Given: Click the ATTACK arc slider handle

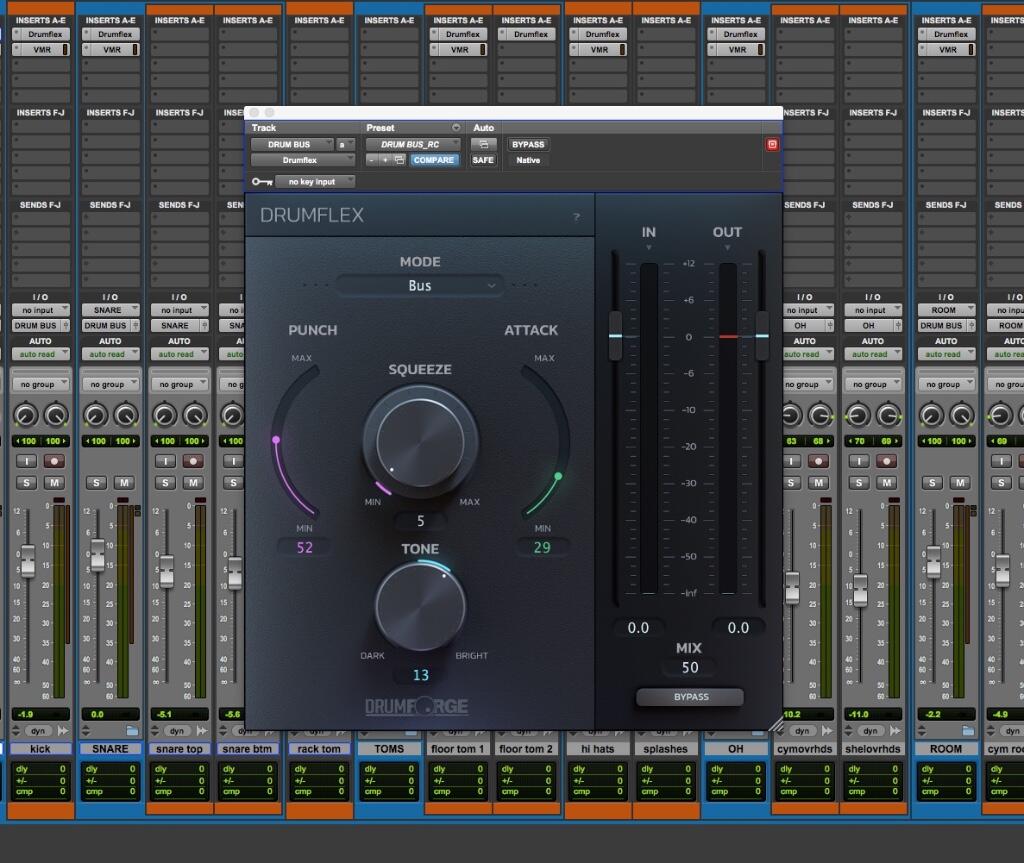Looking at the screenshot, I should tap(558, 476).
